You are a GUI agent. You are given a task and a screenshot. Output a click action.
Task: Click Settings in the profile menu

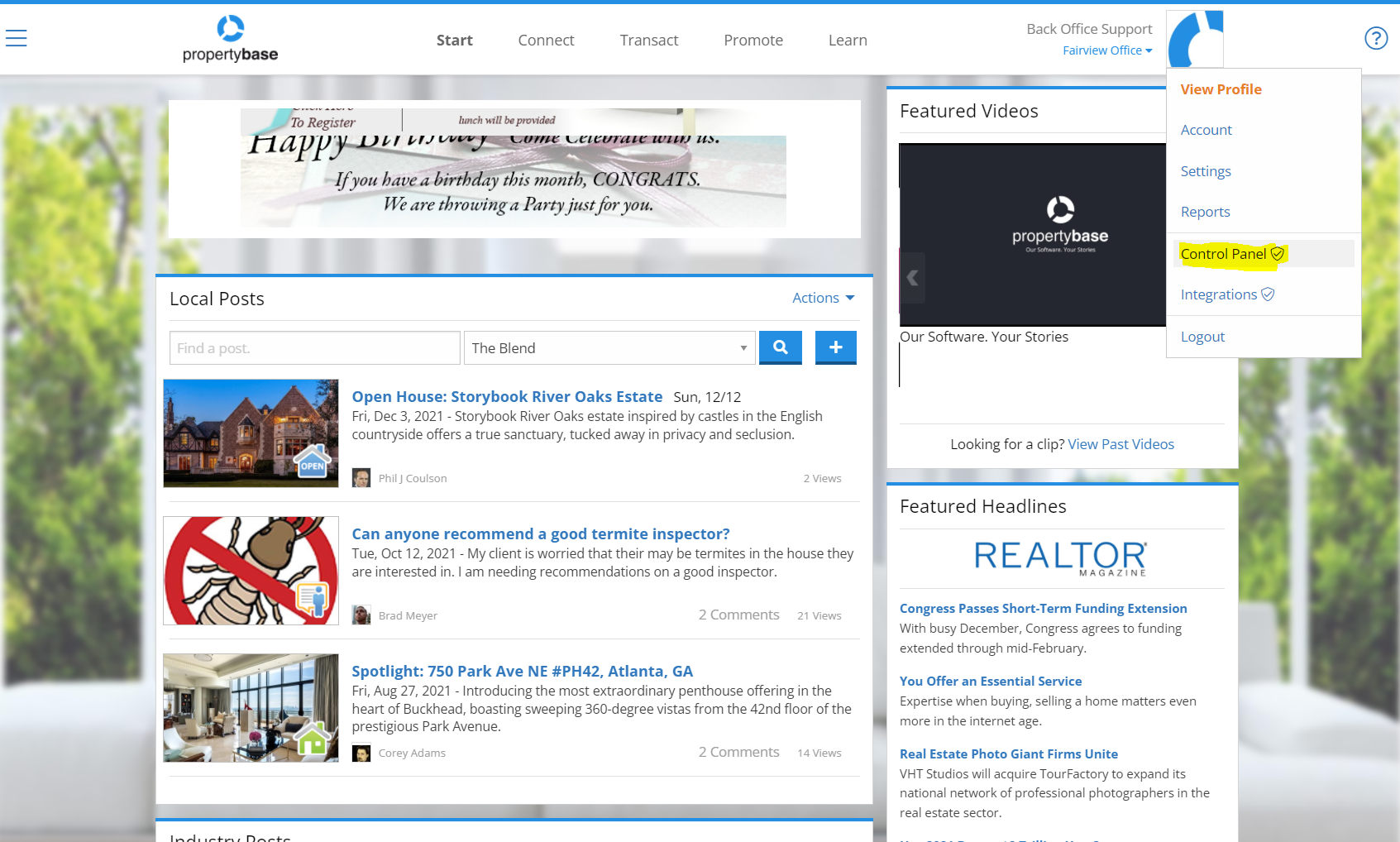click(x=1205, y=170)
